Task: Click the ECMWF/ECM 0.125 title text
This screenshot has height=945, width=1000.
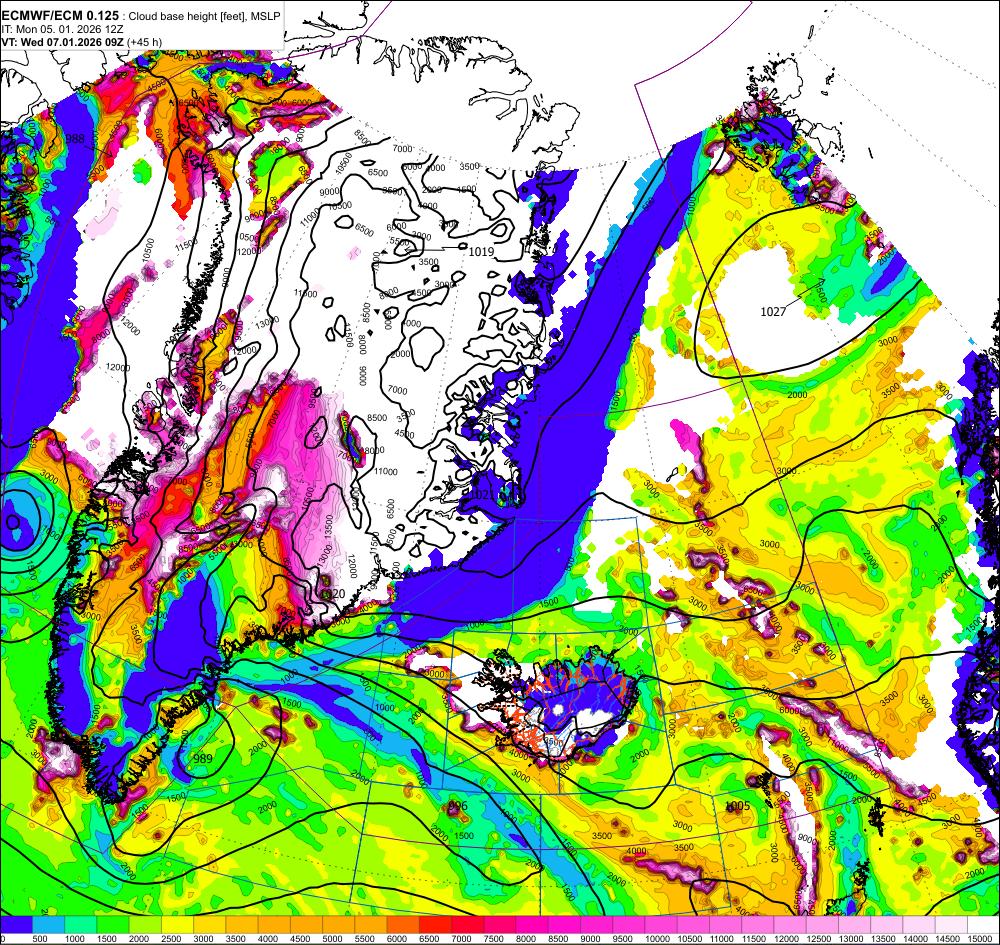Action: click(60, 16)
